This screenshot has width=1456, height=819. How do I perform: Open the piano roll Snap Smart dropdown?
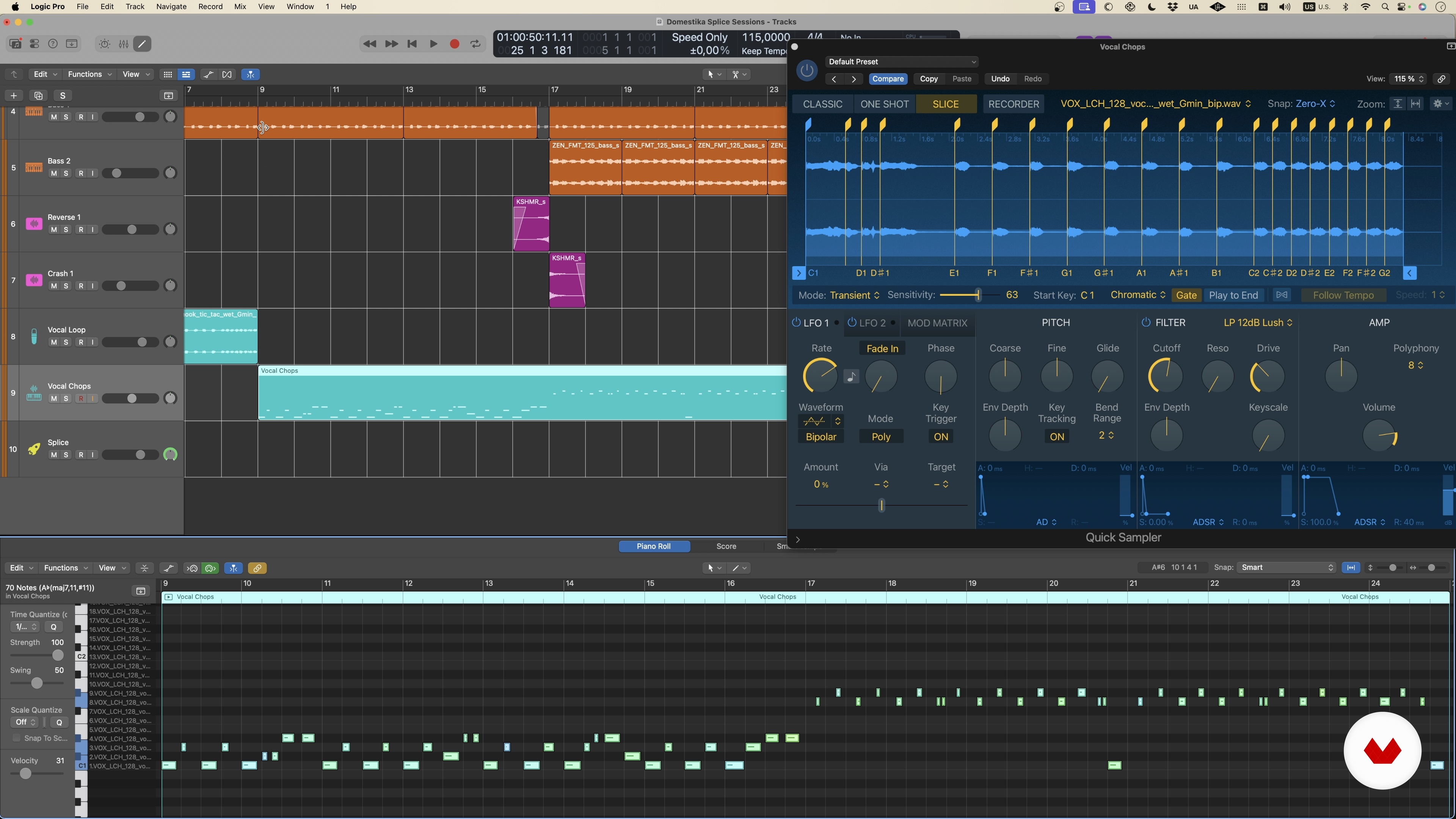[1287, 568]
